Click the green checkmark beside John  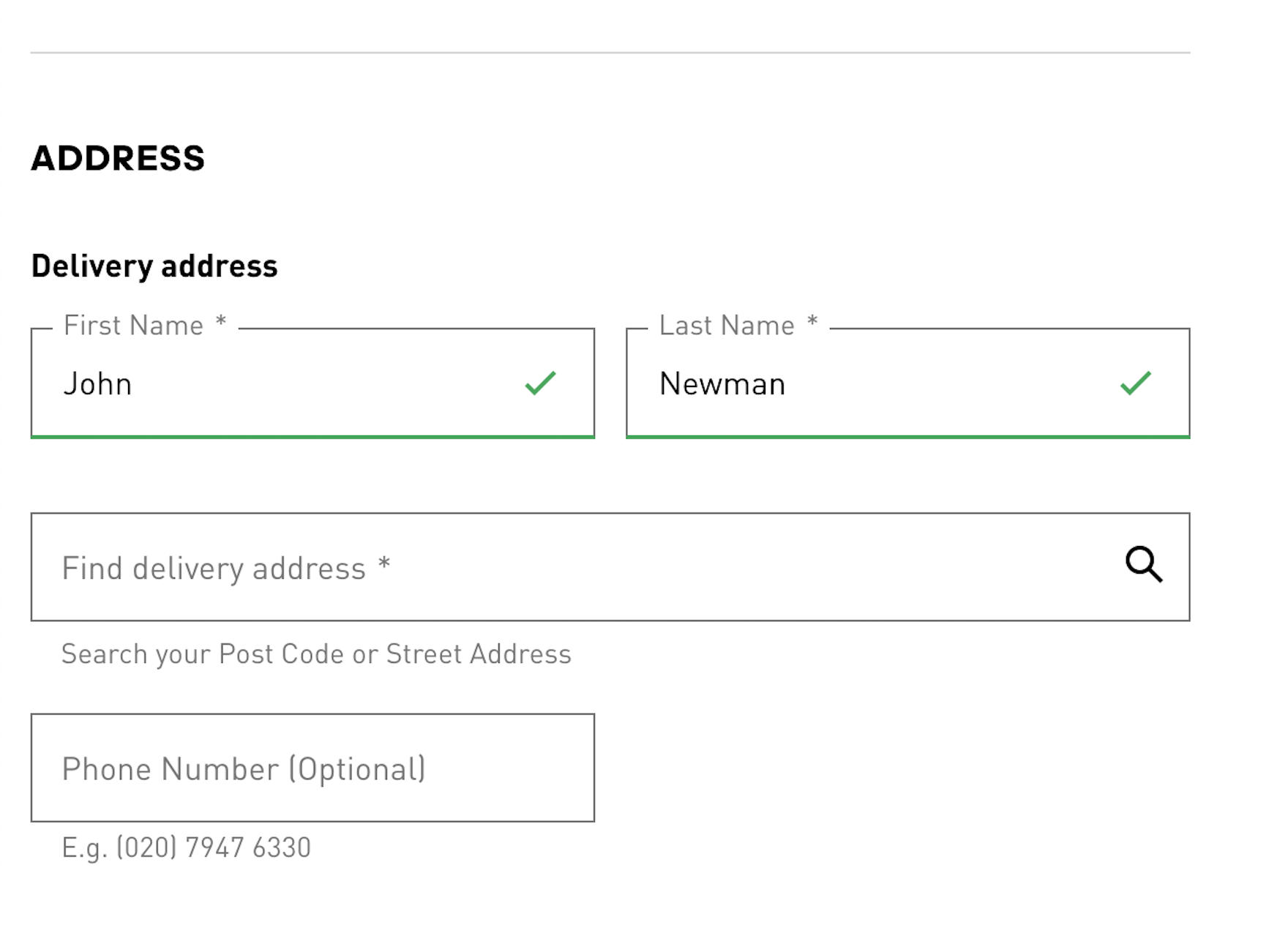coord(541,383)
